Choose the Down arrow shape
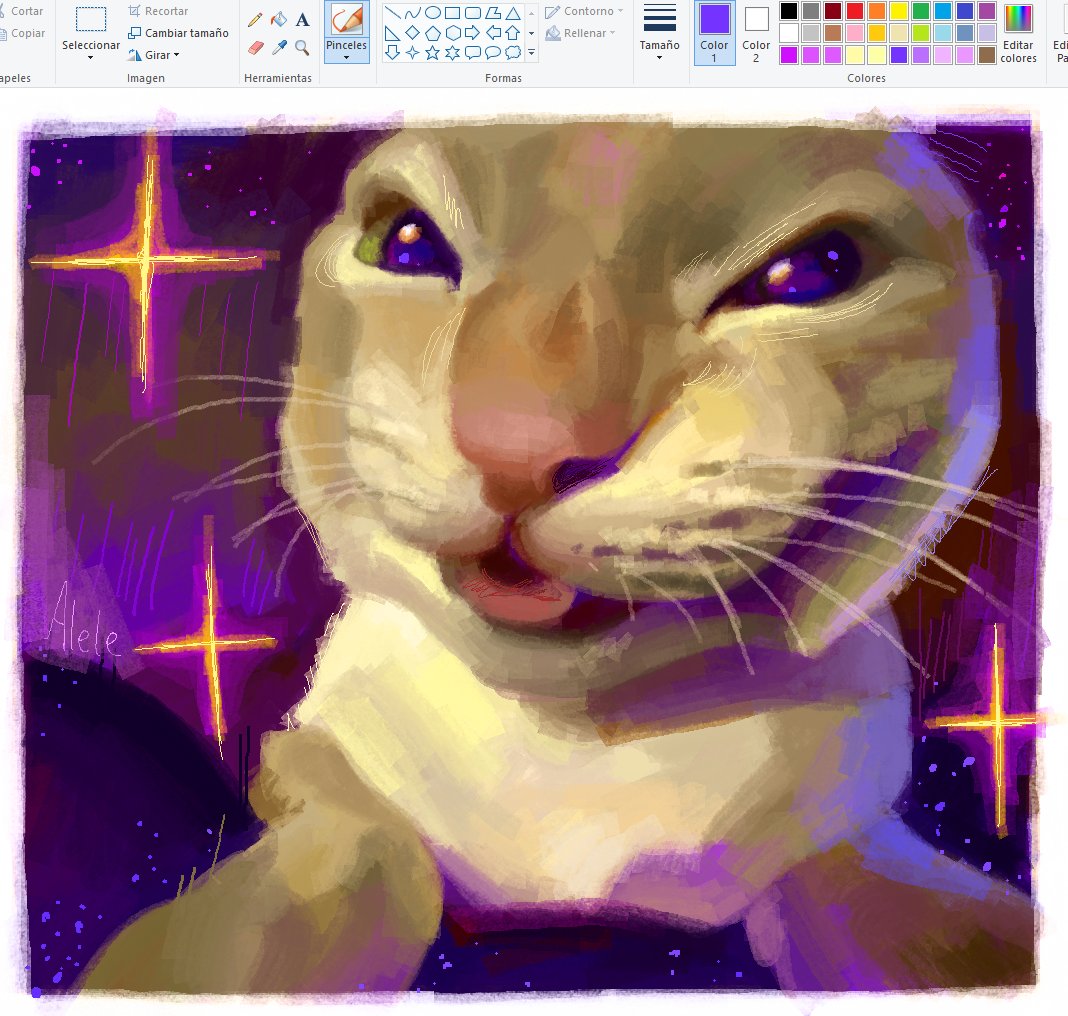Image resolution: width=1068 pixels, height=1016 pixels. [x=392, y=52]
